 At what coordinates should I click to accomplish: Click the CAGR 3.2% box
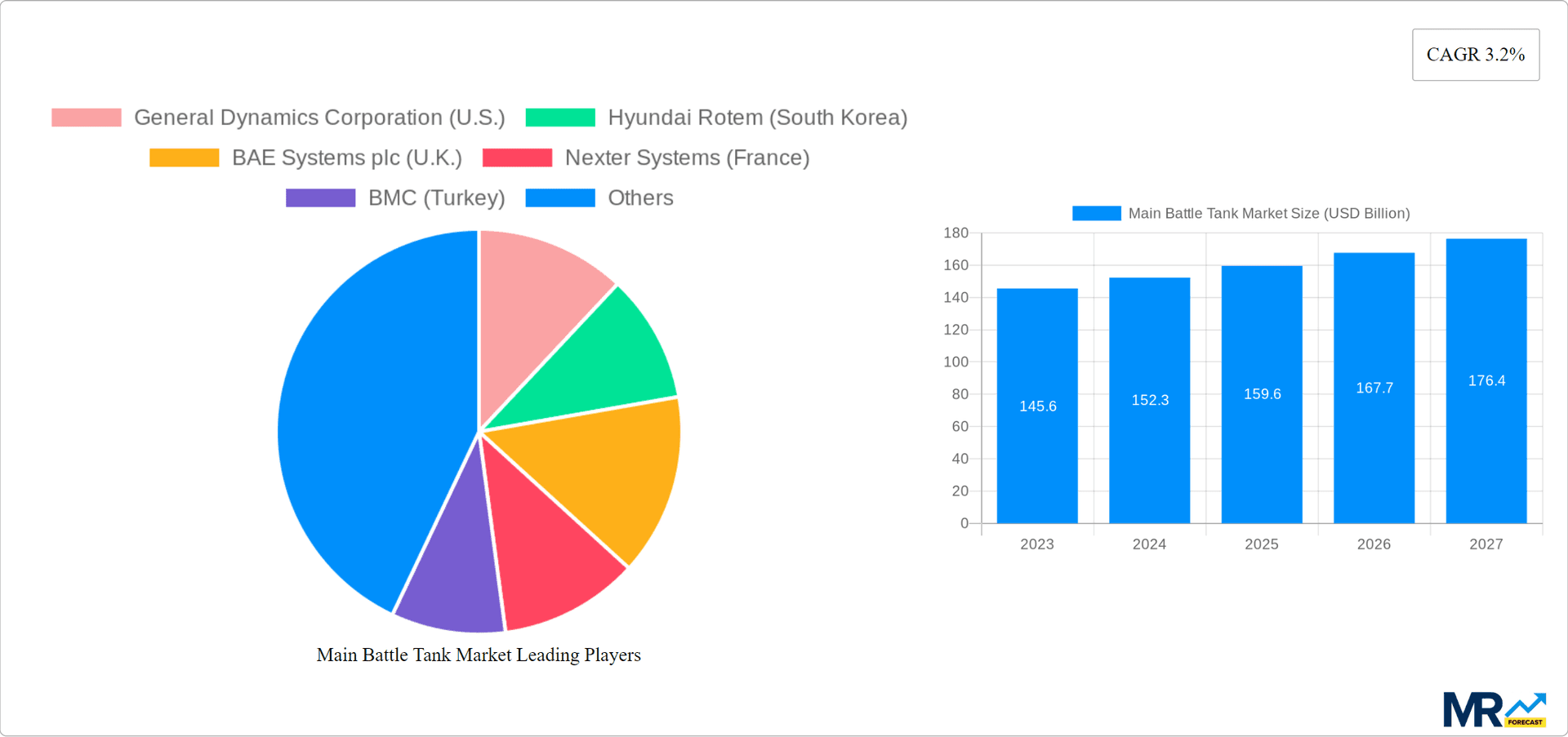(1476, 54)
